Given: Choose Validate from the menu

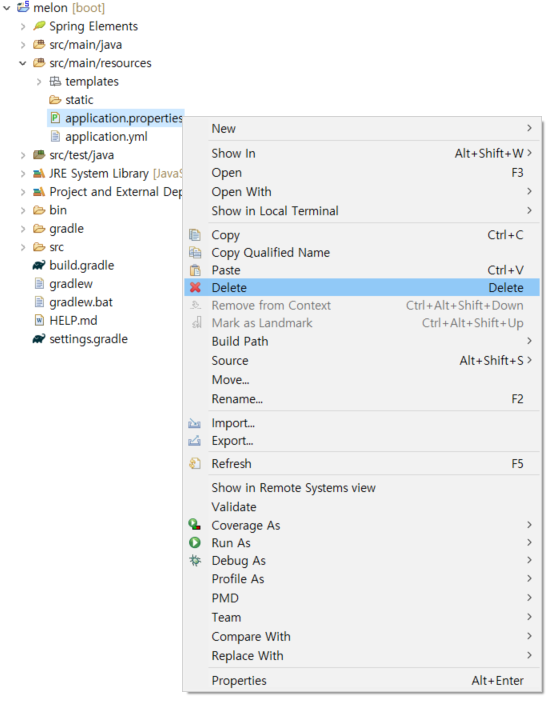Looking at the screenshot, I should click(362, 507).
